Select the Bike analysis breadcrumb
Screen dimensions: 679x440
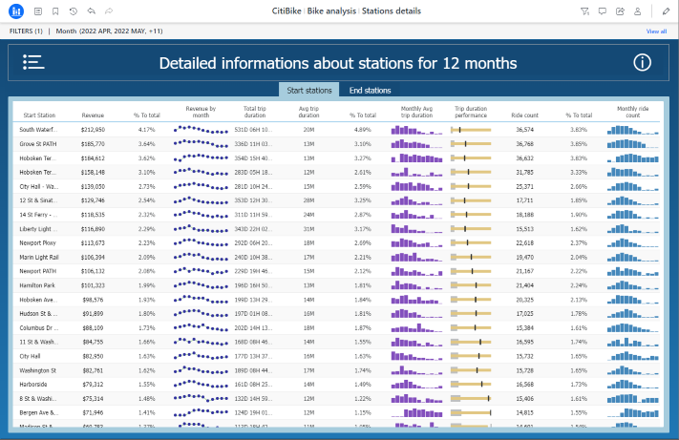(x=331, y=11)
